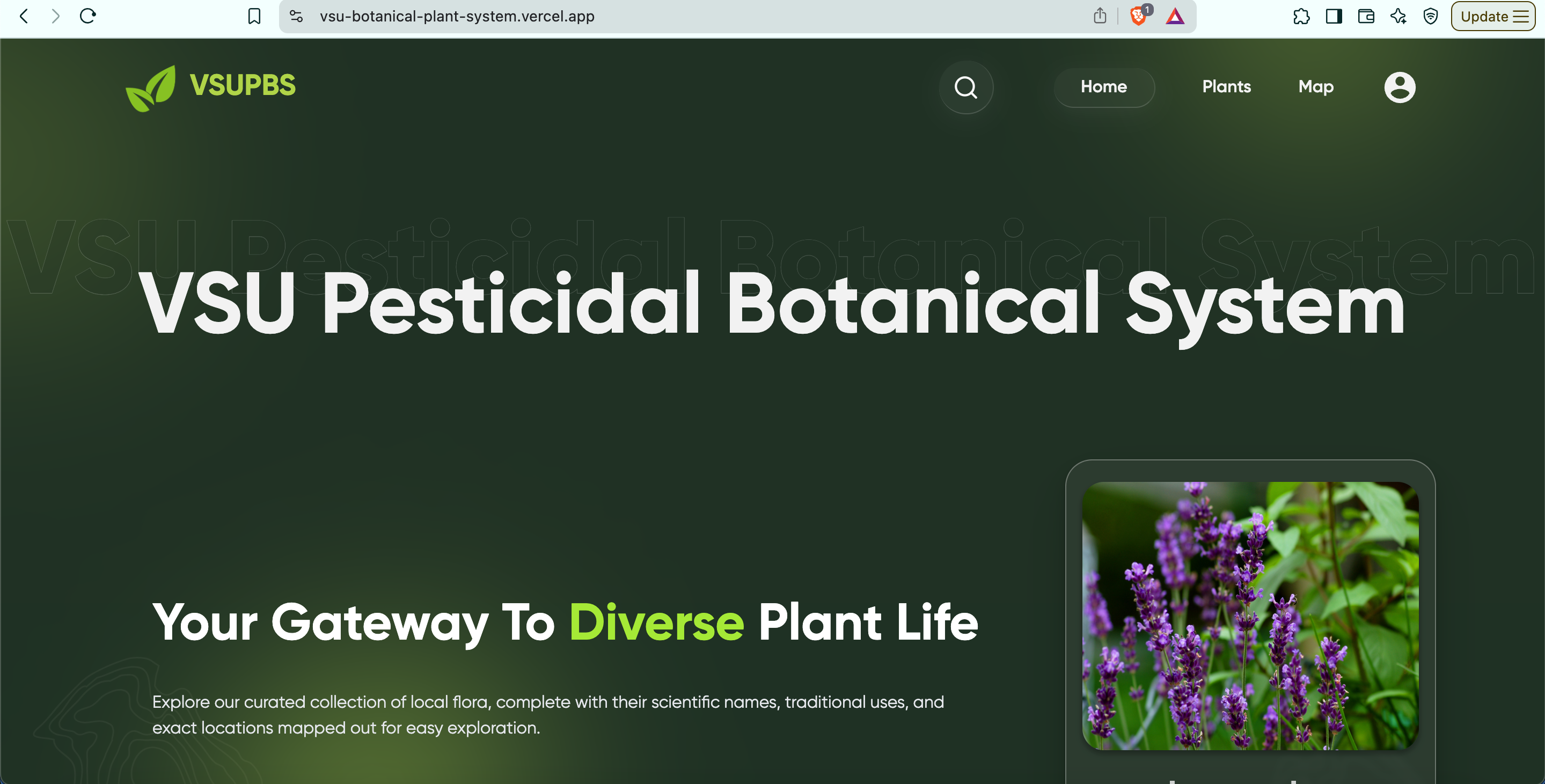Viewport: 1545px width, 784px height.
Task: Open the Brave Wallet
Action: tap(1366, 16)
